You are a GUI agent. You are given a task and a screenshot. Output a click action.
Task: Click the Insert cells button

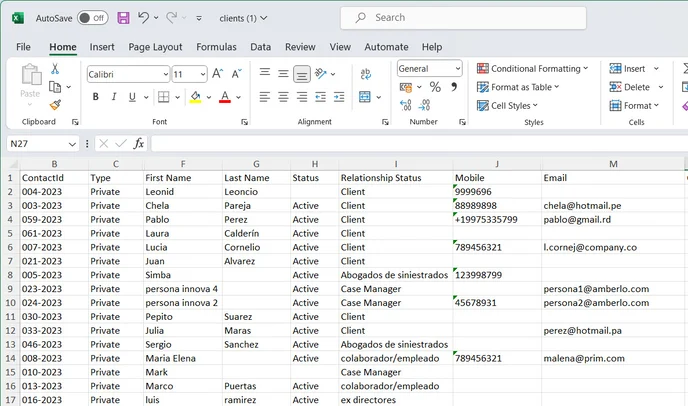pos(627,69)
